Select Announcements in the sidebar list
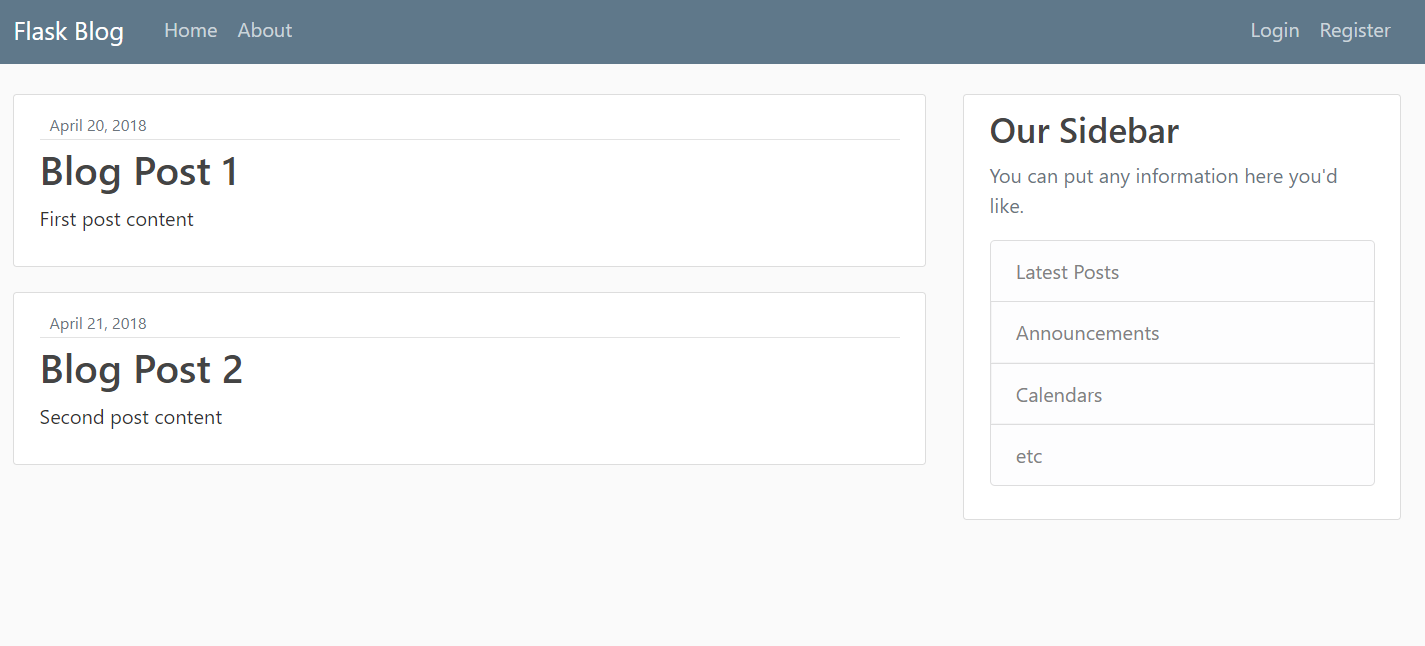The width and height of the screenshot is (1425, 646). (1087, 334)
